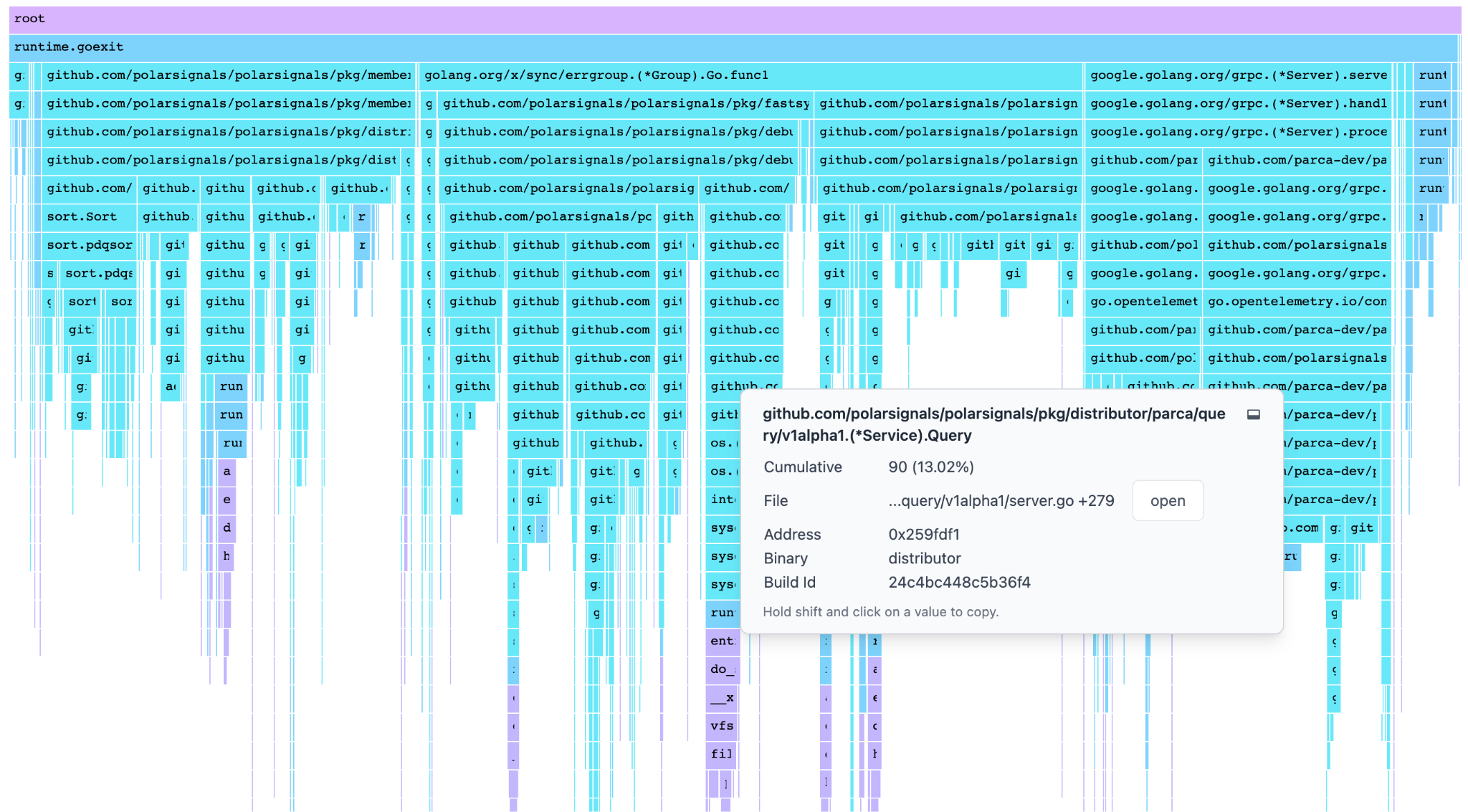Click the purple 'e' node
The width and height of the screenshot is (1468, 812).
click(227, 500)
